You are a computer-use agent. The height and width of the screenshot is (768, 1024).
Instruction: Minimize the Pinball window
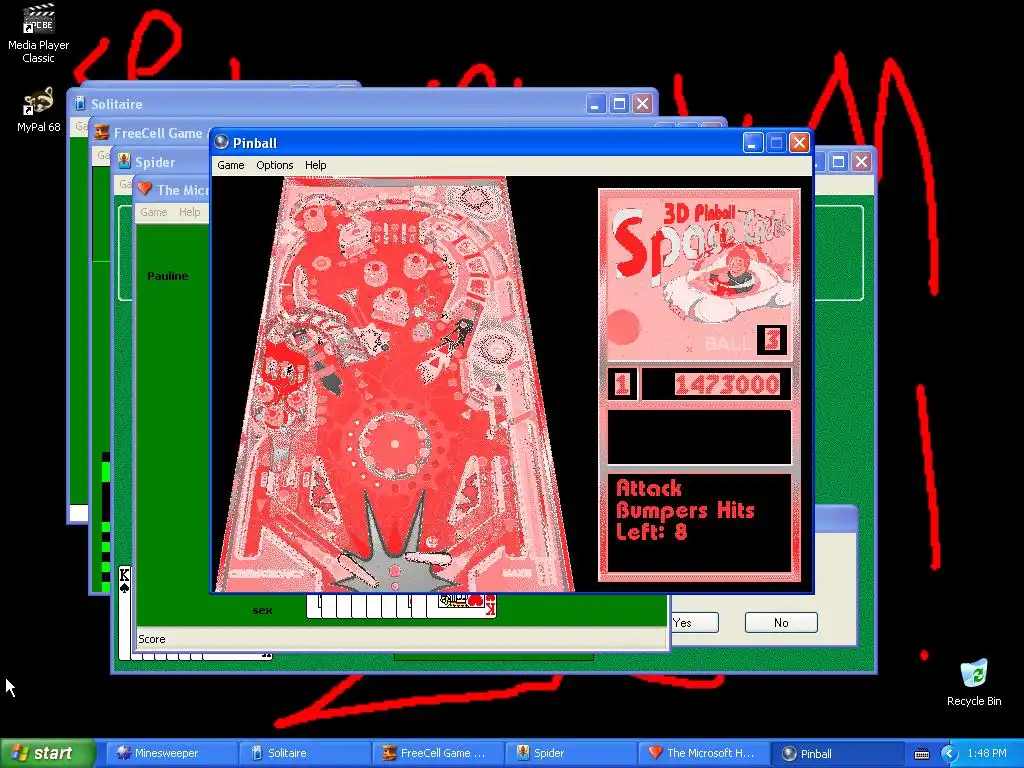(752, 142)
